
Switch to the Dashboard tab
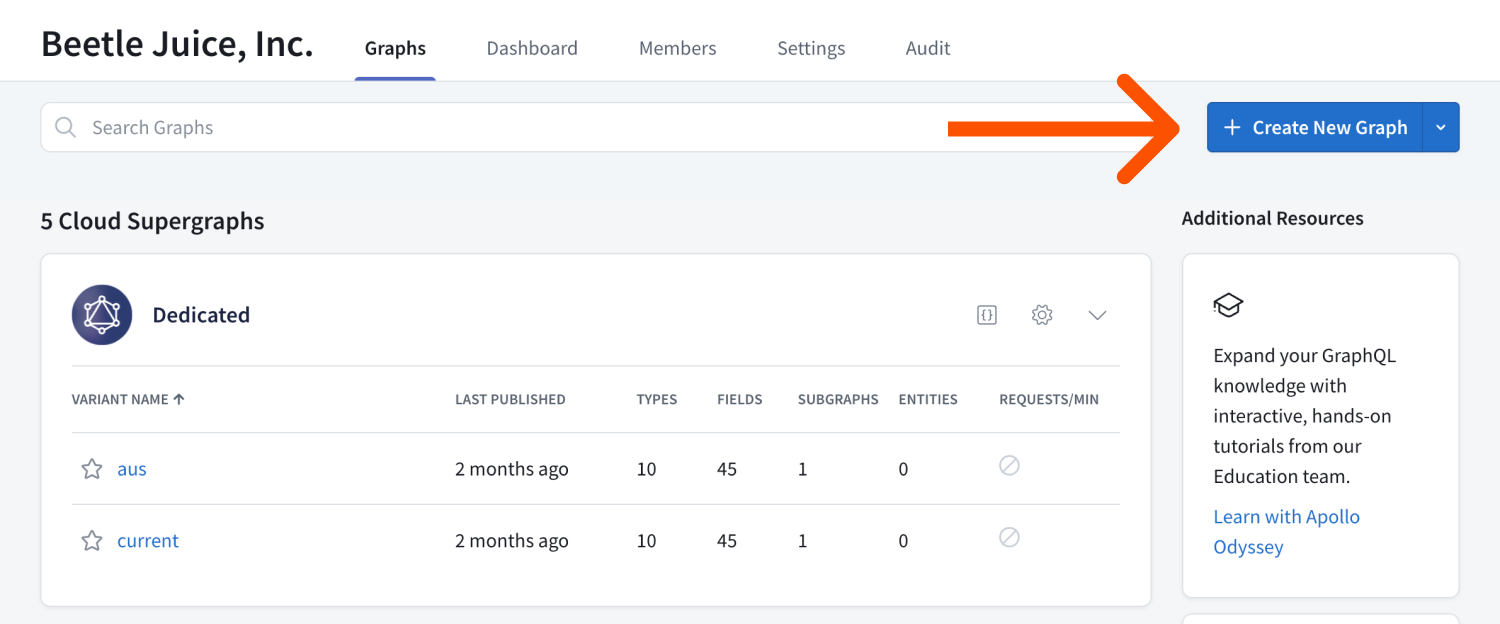pyautogui.click(x=532, y=47)
